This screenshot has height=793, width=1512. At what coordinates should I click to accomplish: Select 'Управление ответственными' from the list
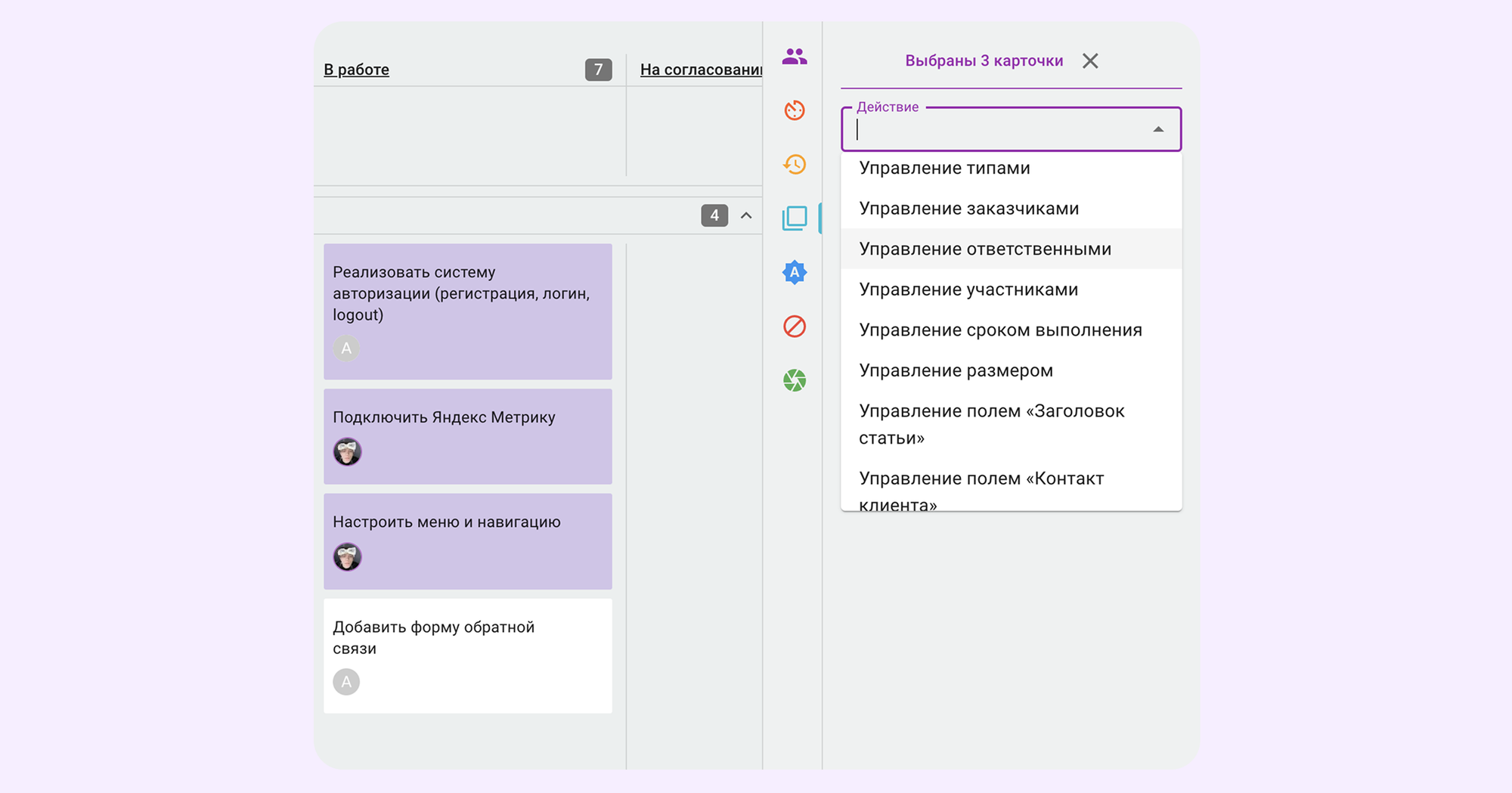coord(984,249)
